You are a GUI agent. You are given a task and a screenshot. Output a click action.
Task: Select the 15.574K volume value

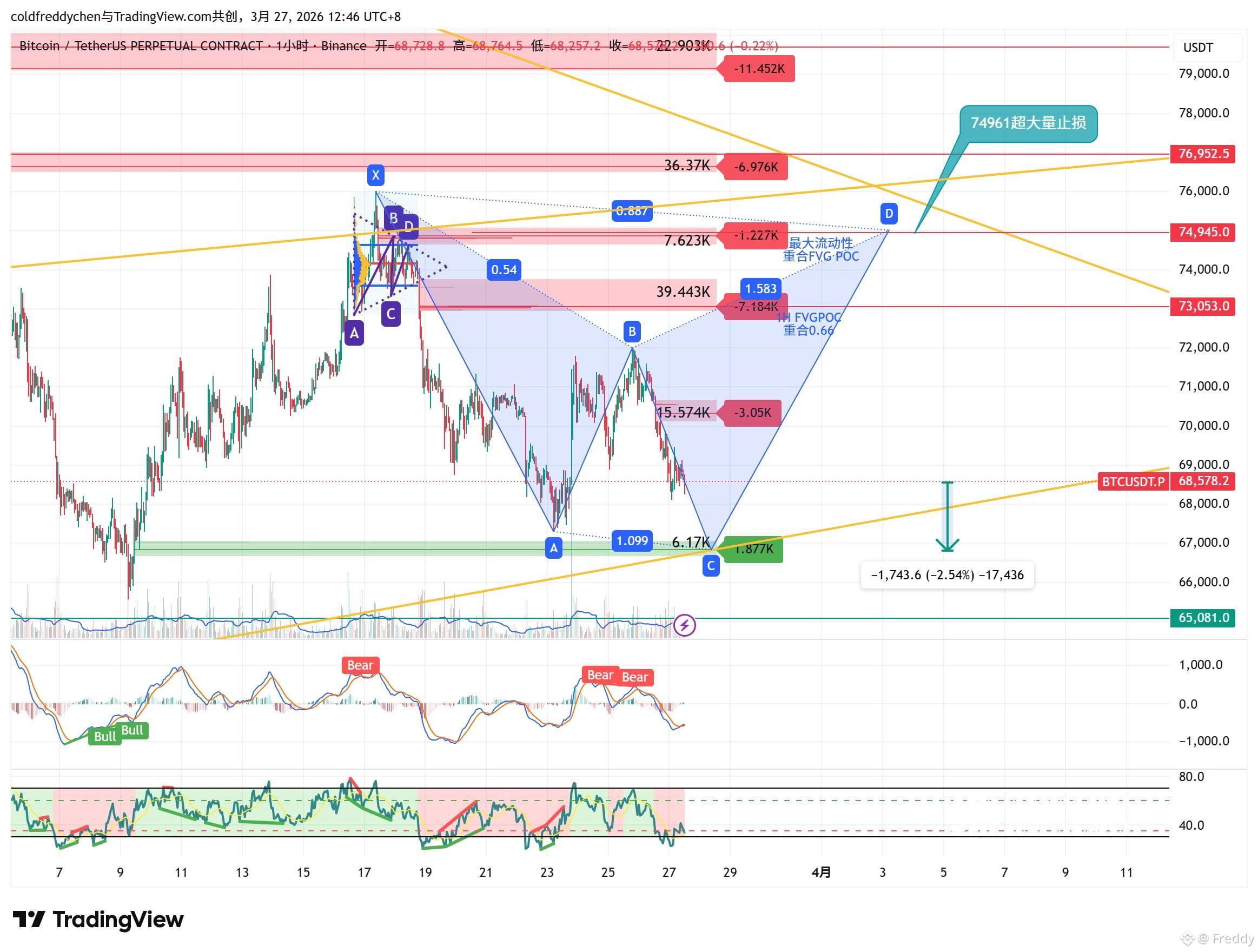(683, 412)
